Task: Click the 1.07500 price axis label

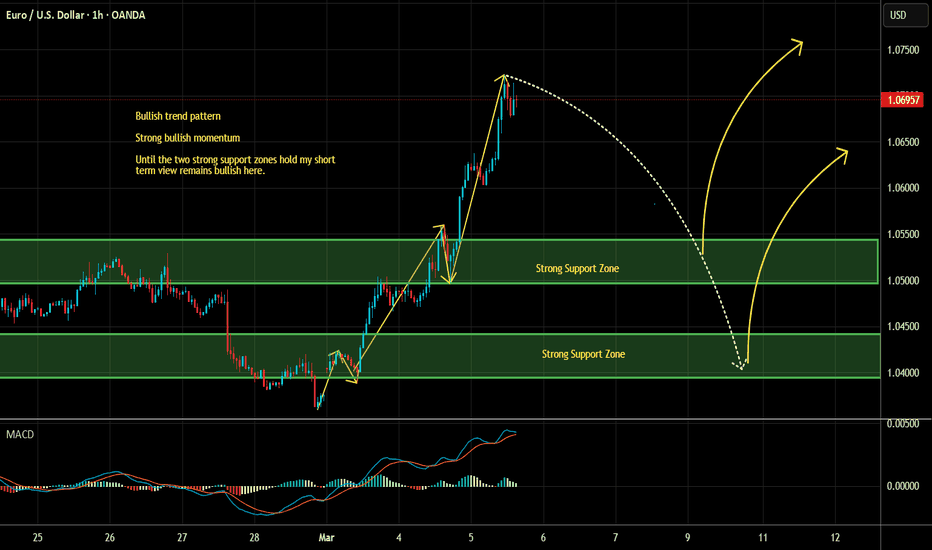Action: [x=903, y=51]
